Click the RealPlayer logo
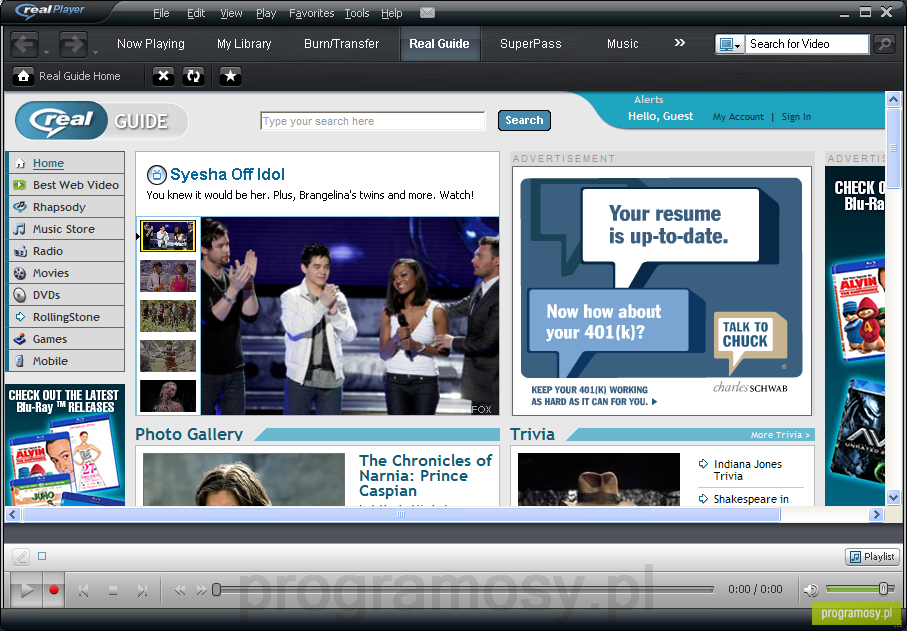The width and height of the screenshot is (907, 631). 50,10
